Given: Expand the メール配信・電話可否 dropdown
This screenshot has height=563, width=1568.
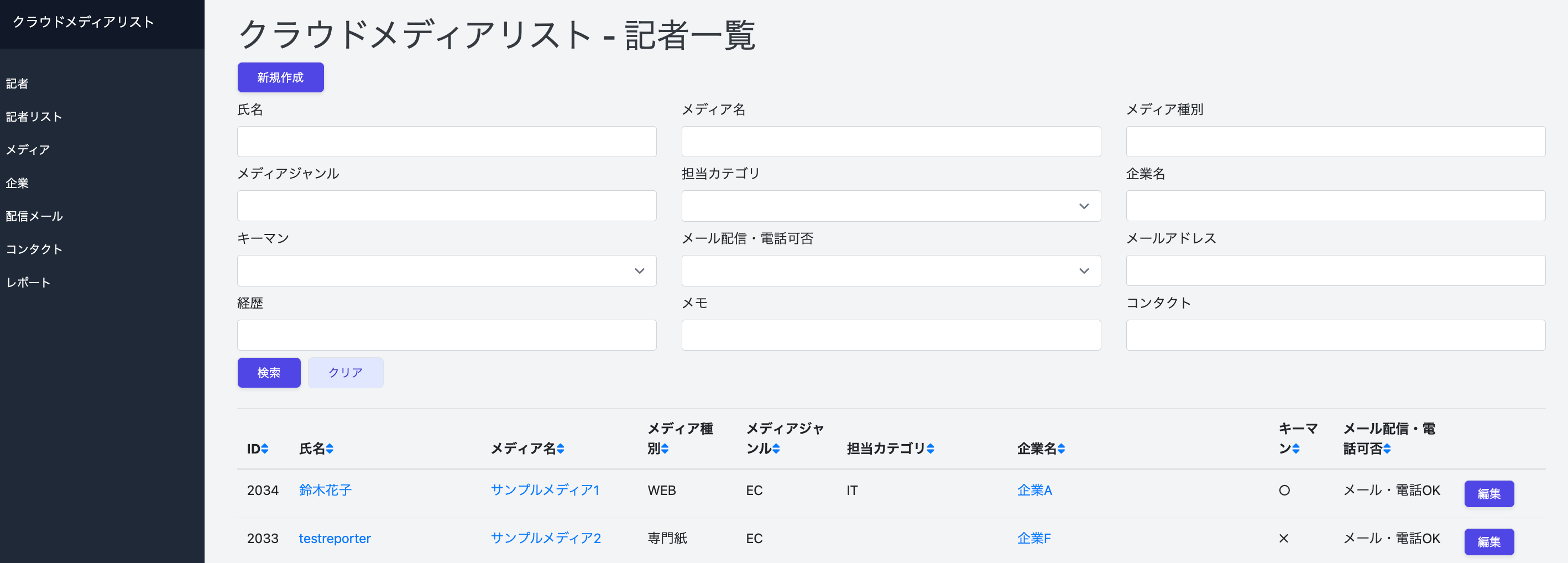Looking at the screenshot, I should click(x=891, y=271).
